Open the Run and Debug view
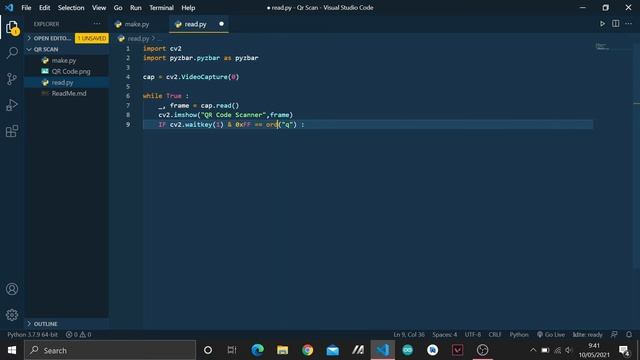640x360 pixels. coord(12,105)
